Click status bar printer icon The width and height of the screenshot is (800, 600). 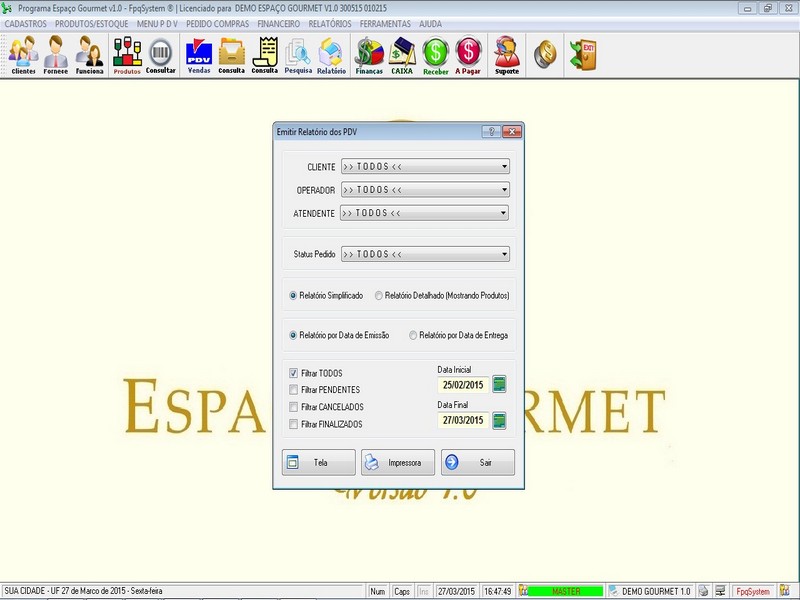click(703, 591)
